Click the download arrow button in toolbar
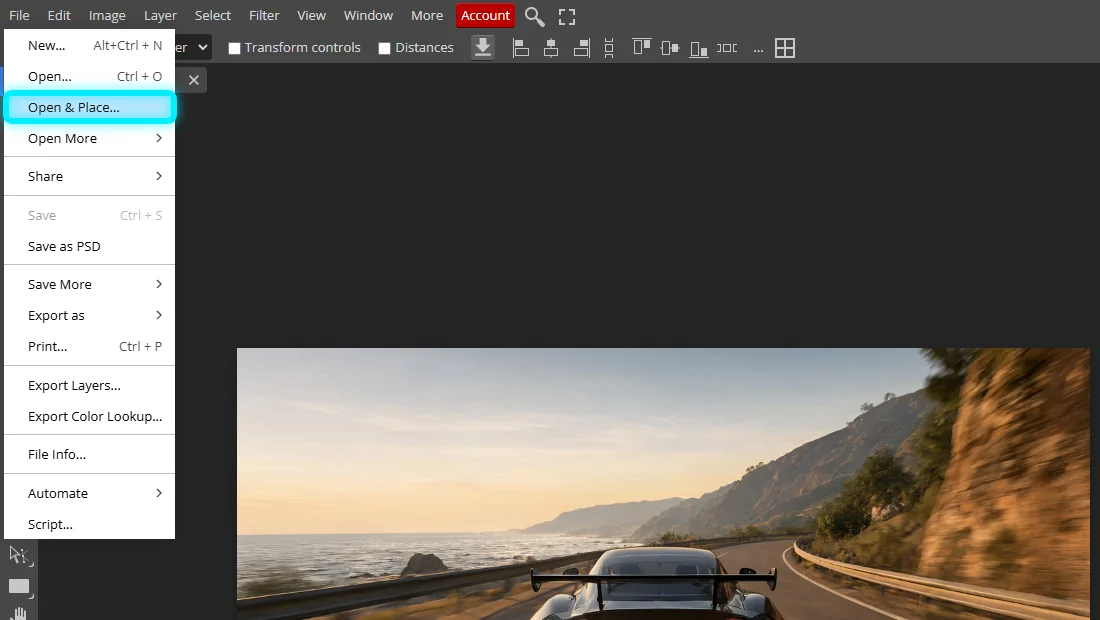 [x=483, y=48]
